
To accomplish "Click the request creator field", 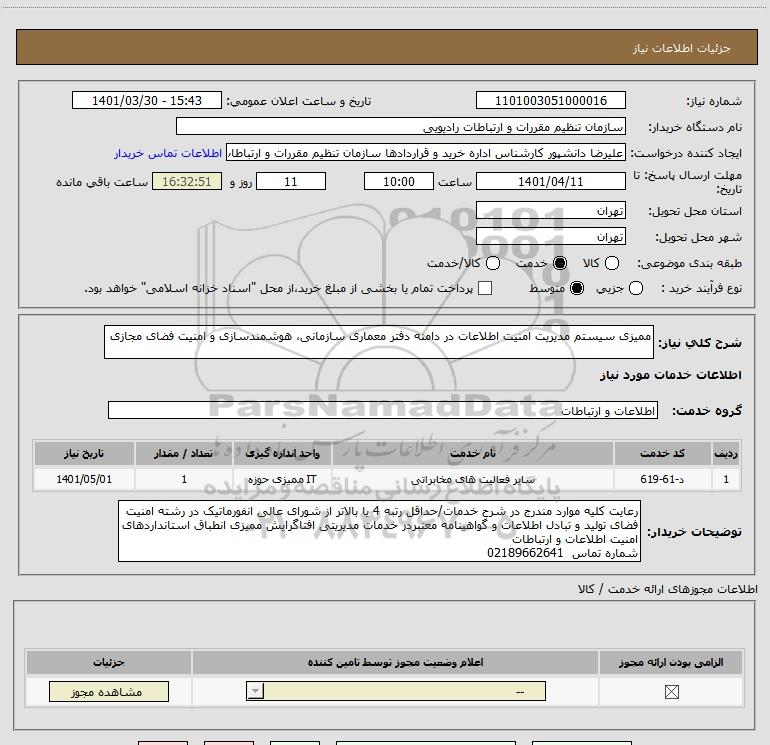I will pyautogui.click(x=426, y=153).
